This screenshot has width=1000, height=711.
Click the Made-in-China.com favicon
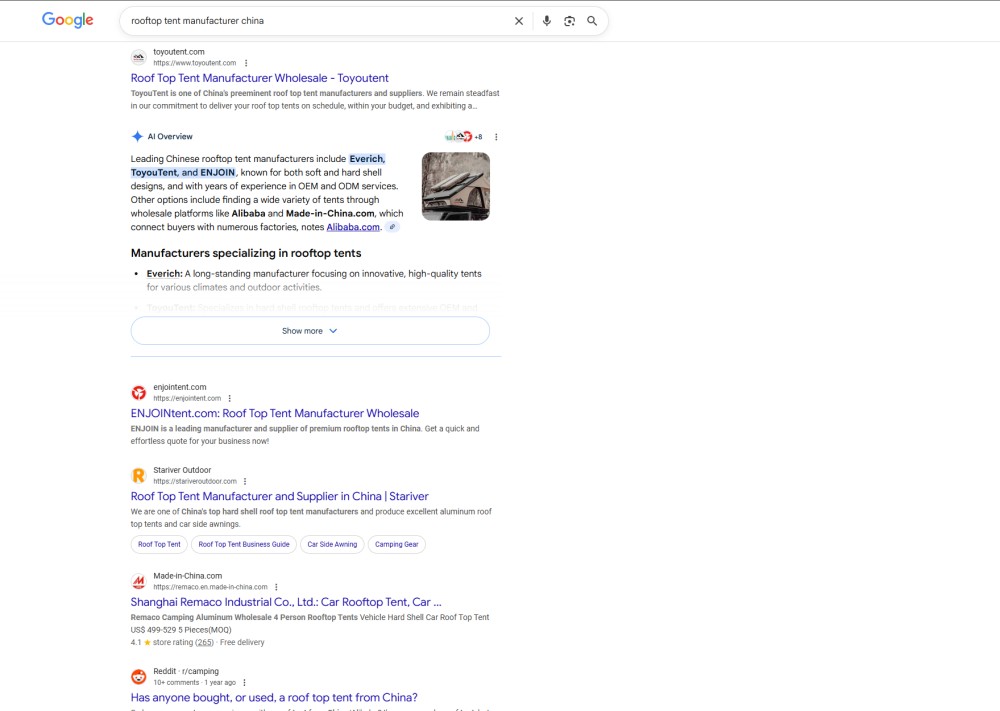[x=138, y=581]
